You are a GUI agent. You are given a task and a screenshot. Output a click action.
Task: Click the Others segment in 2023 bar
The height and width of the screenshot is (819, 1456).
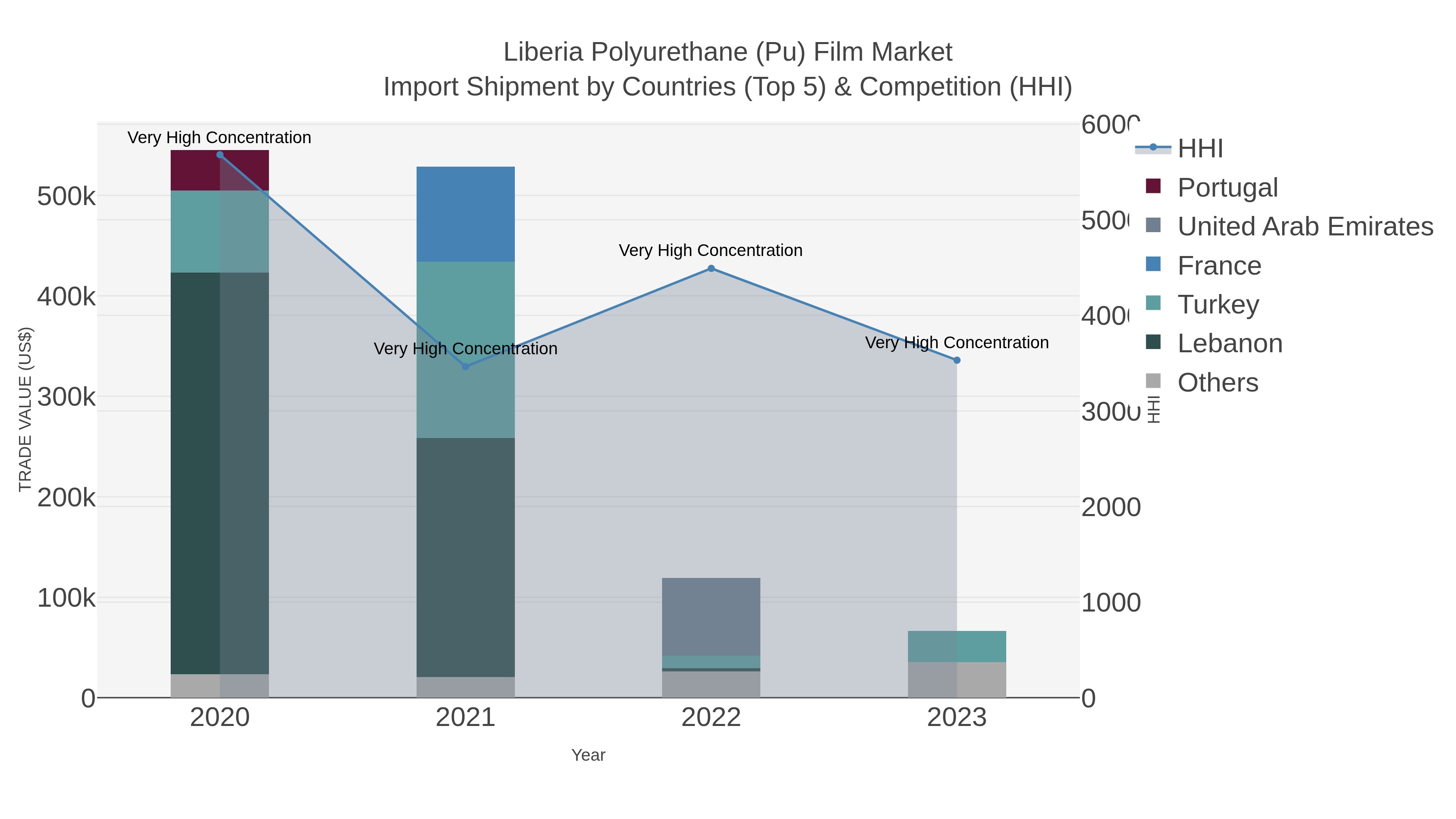[x=957, y=680]
